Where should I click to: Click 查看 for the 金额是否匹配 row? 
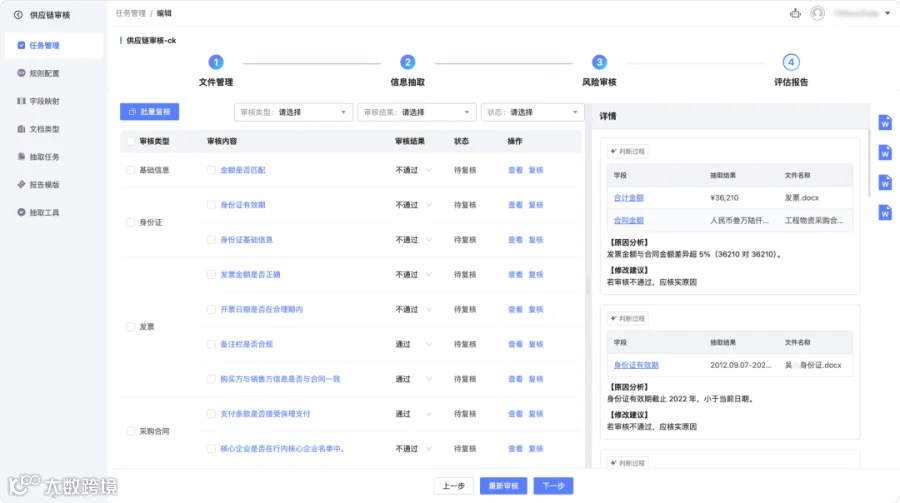pos(515,170)
